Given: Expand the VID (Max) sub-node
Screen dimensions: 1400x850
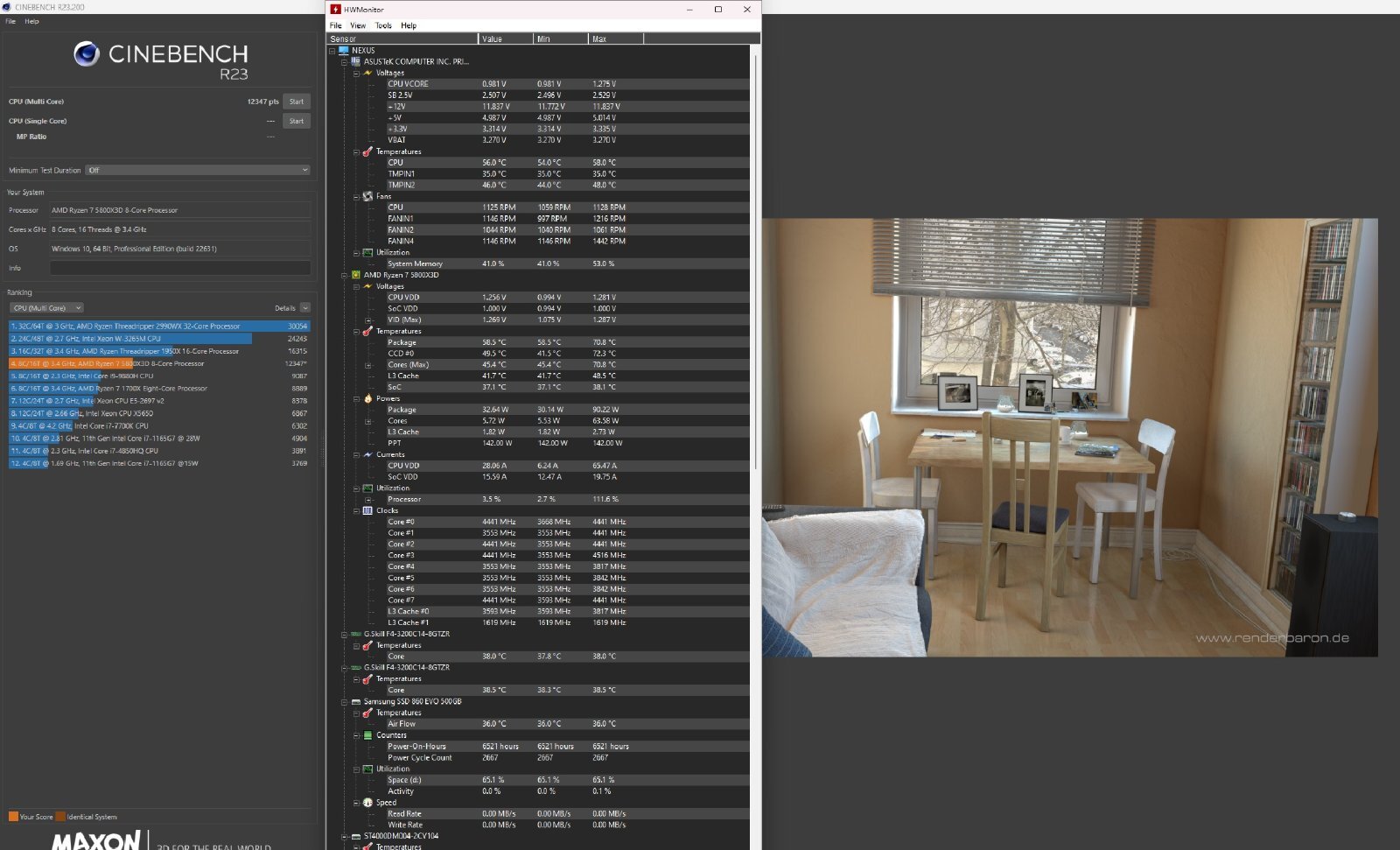Looking at the screenshot, I should [x=368, y=320].
